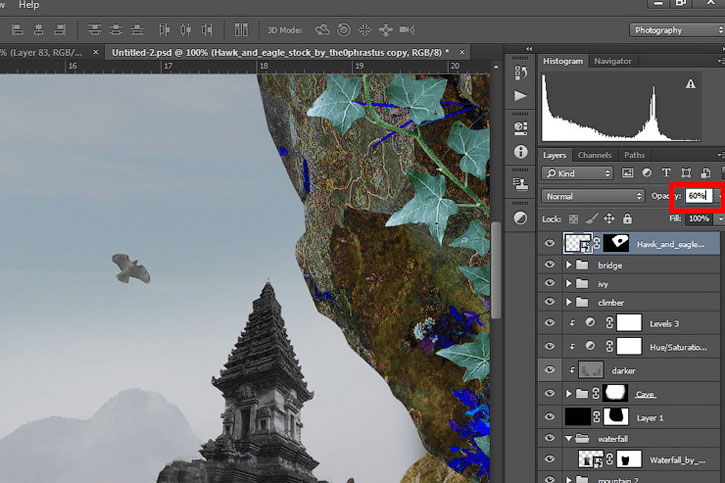Open the Info panel icon
The width and height of the screenshot is (725, 483).
pyautogui.click(x=521, y=152)
